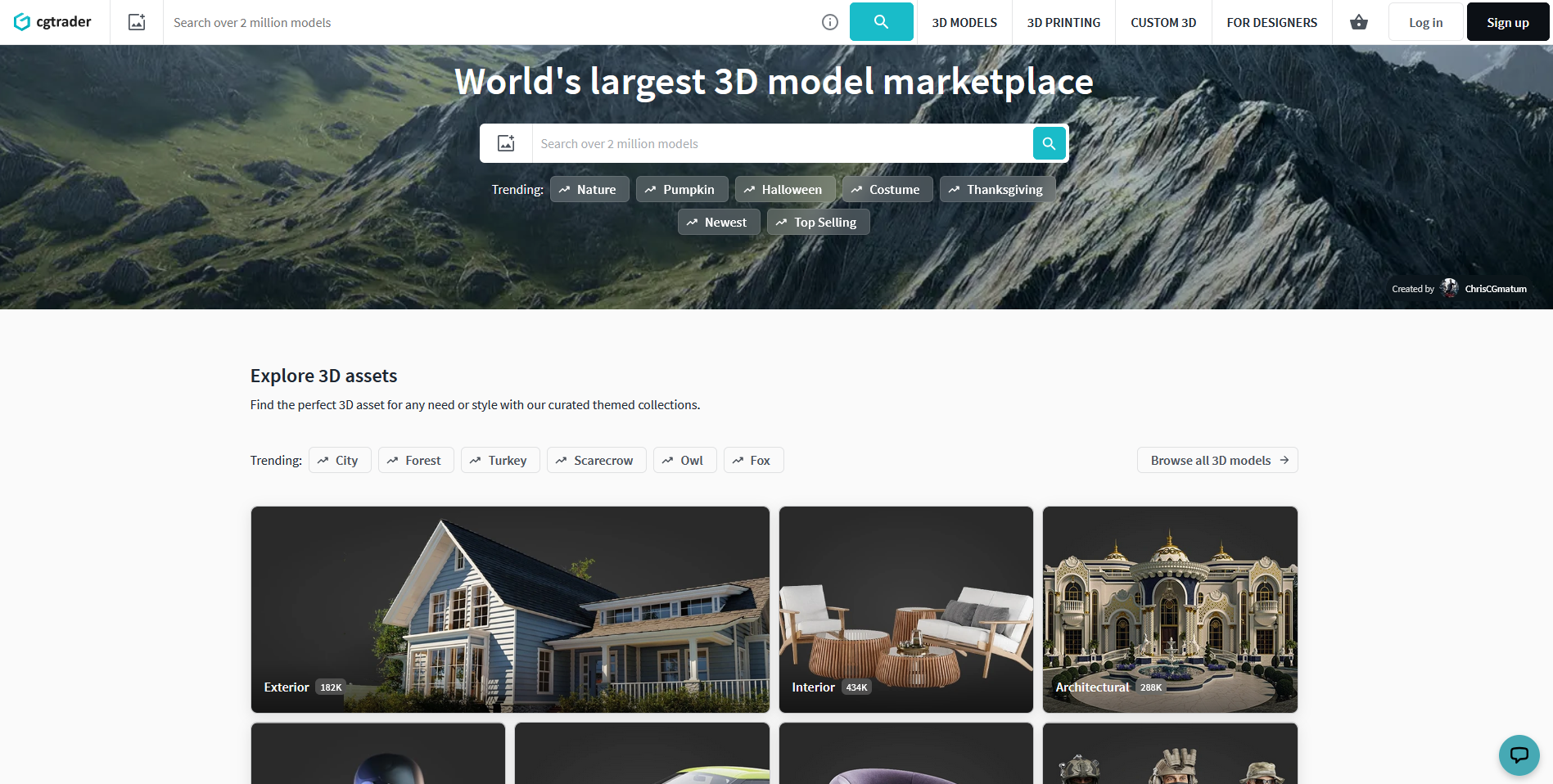Screen dimensions: 1553x784
Task: Open the Exterior category thumbnail
Action: click(510, 609)
